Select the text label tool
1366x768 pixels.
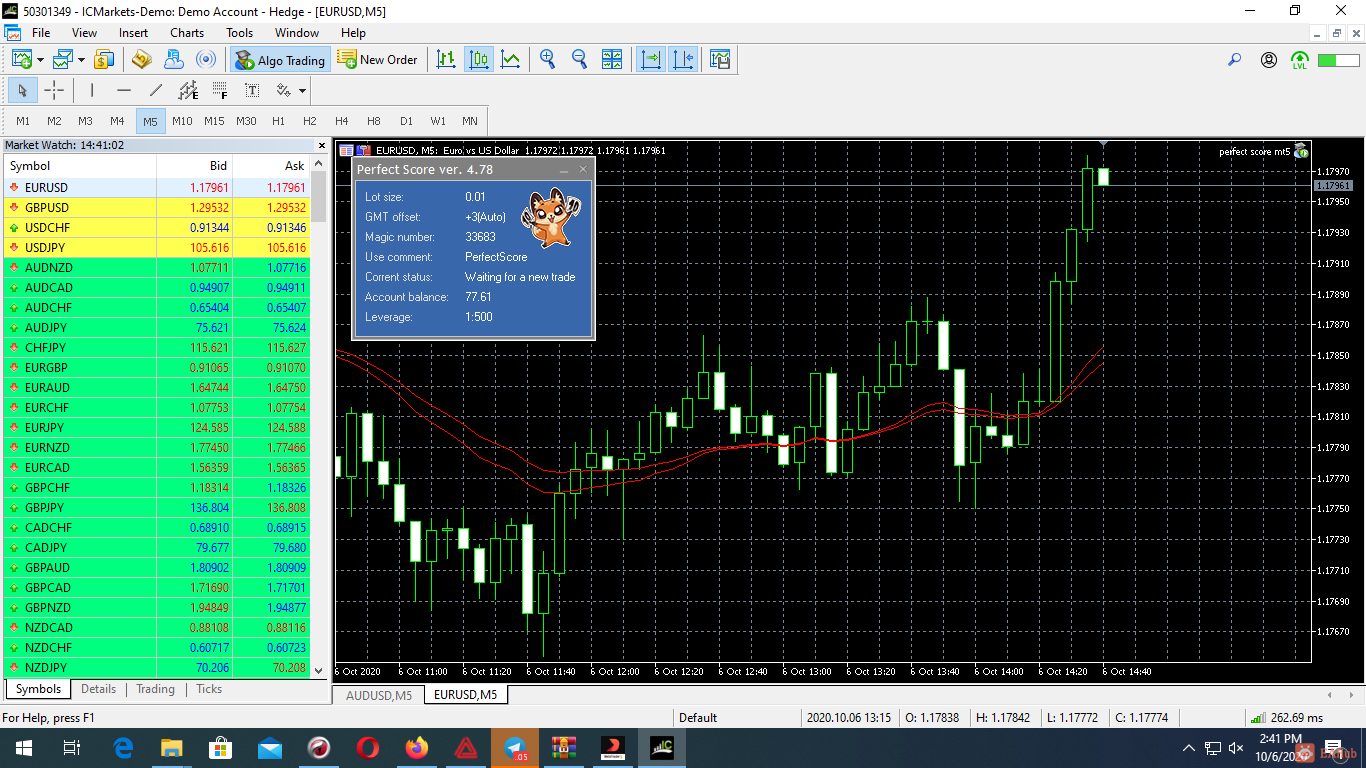(252, 90)
